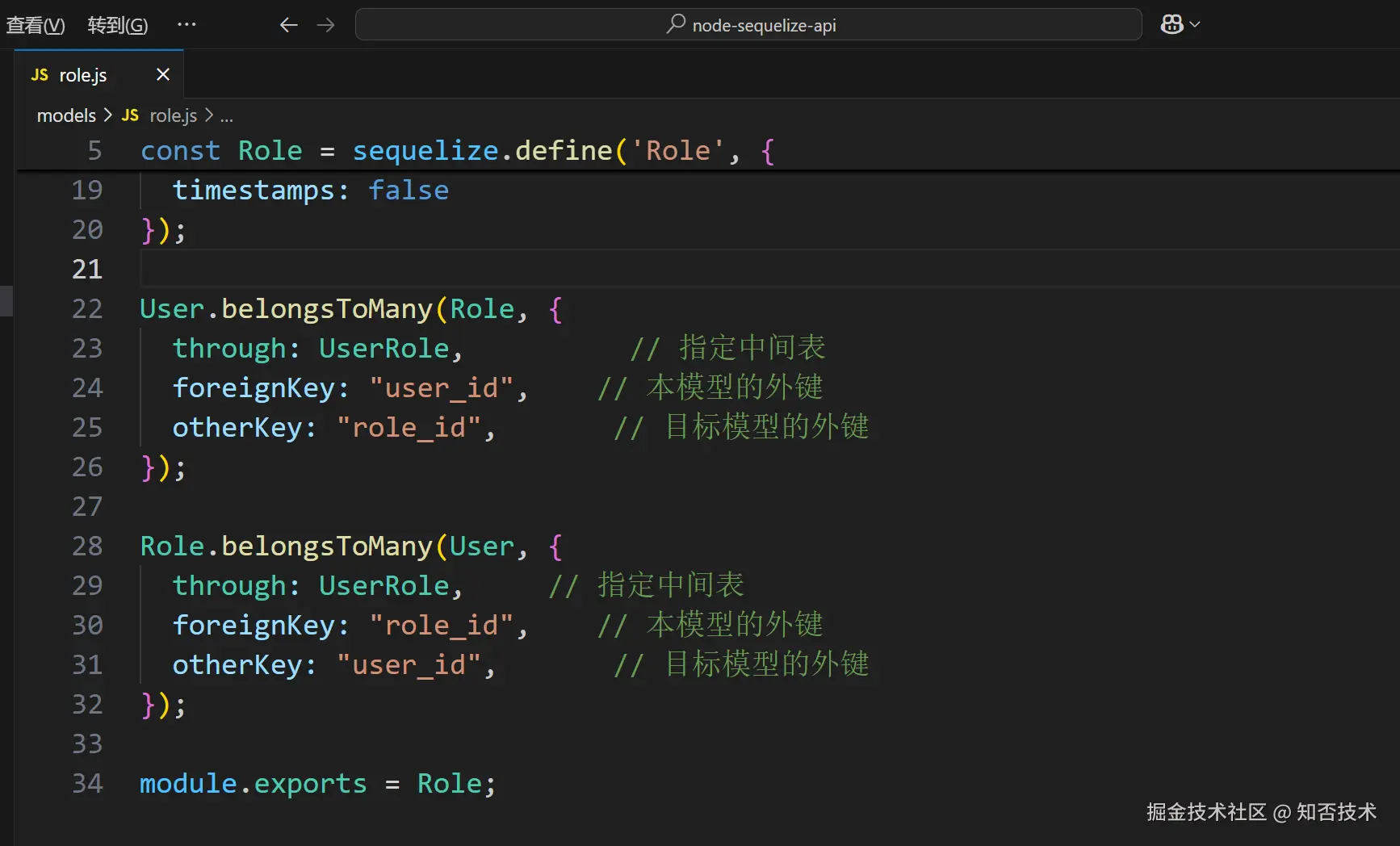Click the search magnifier icon

(675, 24)
